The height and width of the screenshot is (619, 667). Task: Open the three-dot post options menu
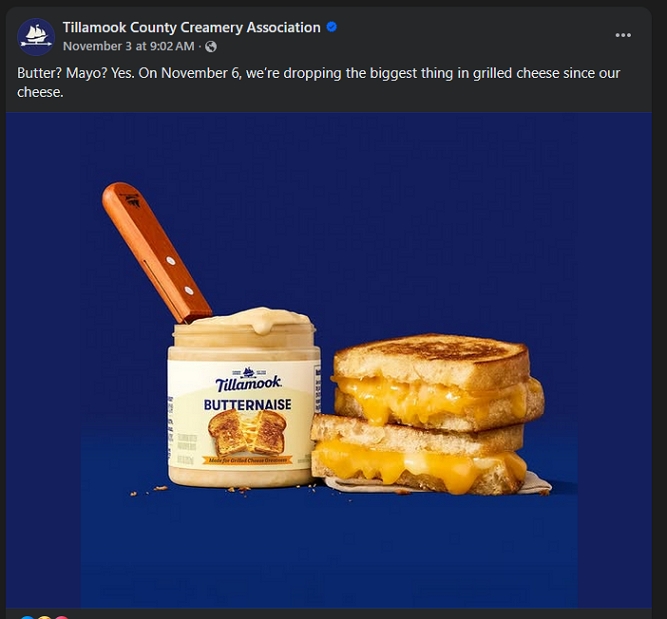click(x=623, y=35)
